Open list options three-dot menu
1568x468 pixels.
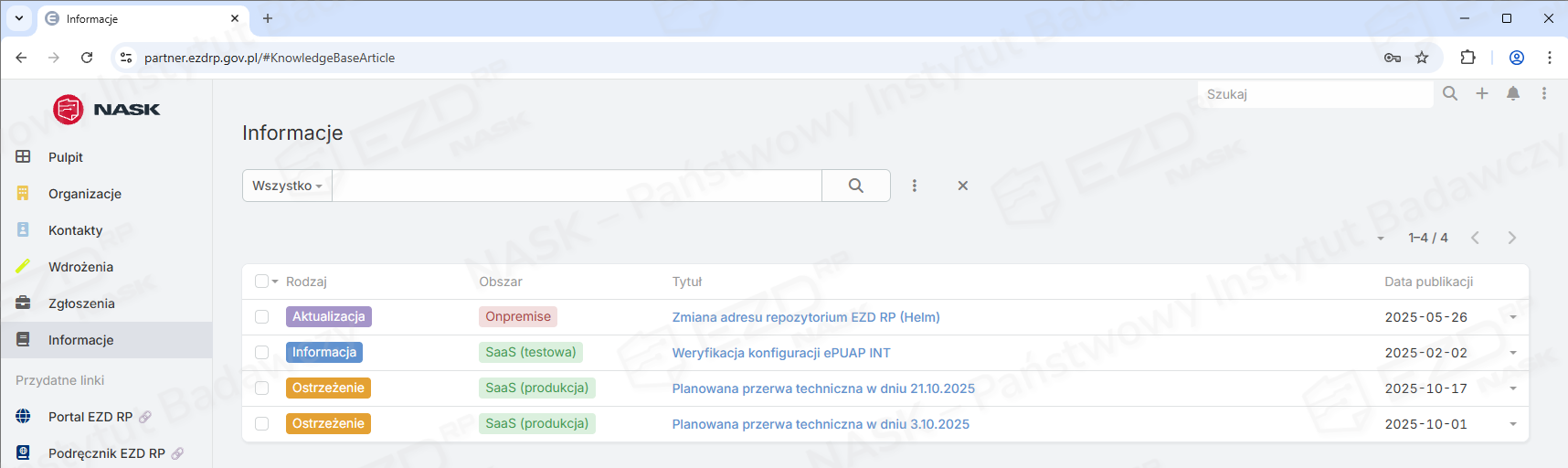tap(914, 186)
